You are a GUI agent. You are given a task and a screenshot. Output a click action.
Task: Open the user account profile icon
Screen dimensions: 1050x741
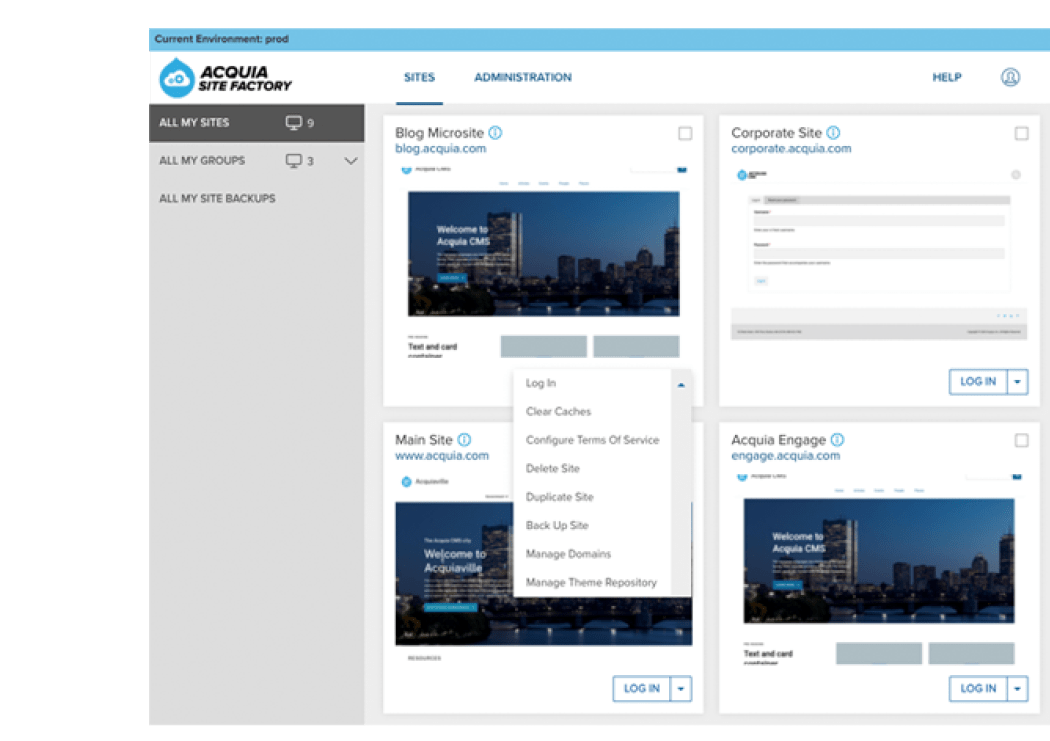click(1010, 77)
